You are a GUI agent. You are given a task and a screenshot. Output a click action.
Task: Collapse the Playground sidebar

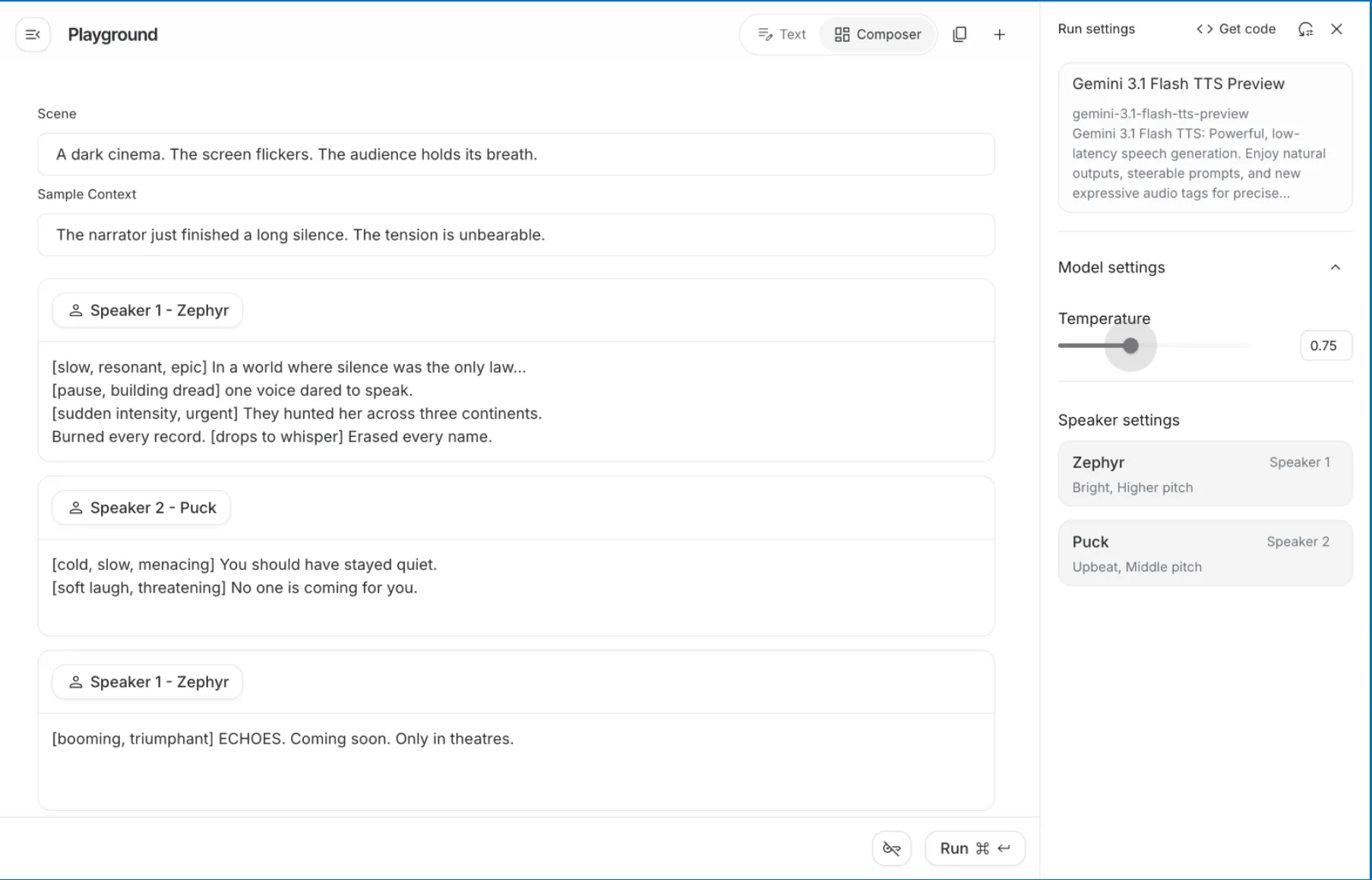32,34
